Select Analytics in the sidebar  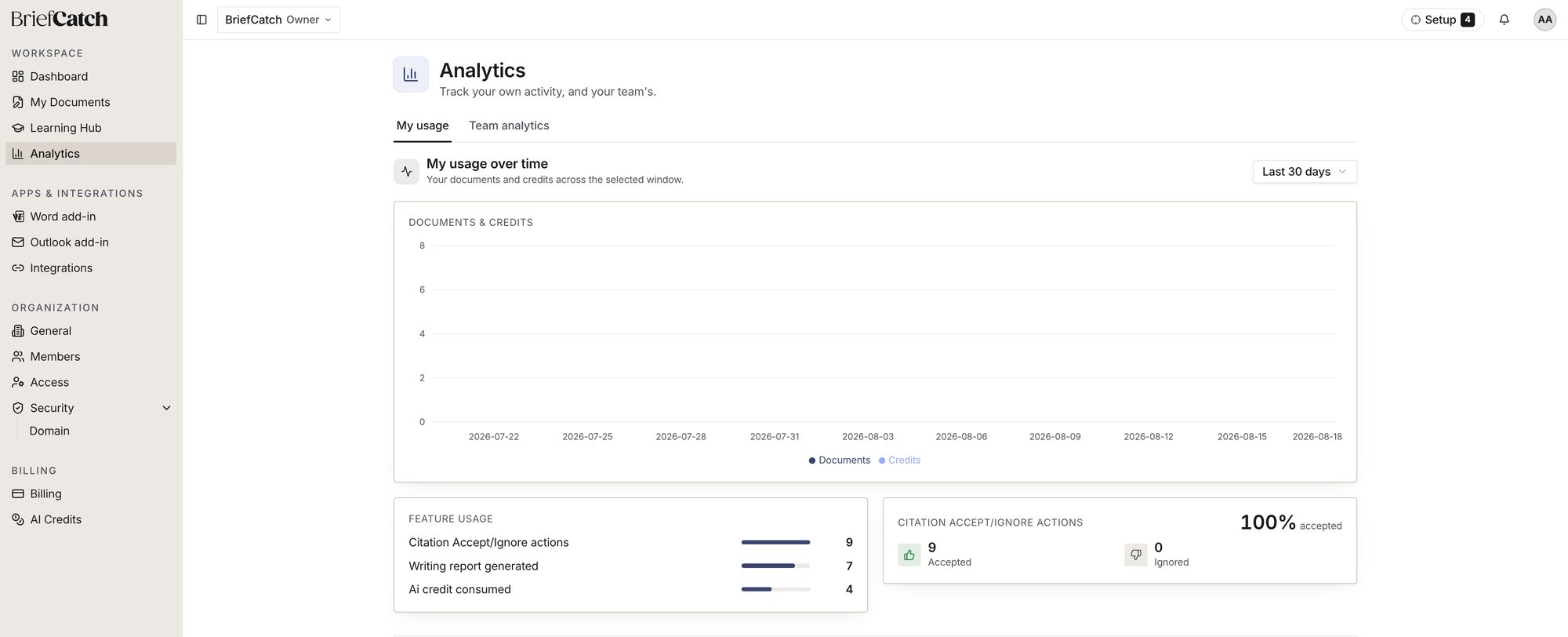coord(91,154)
